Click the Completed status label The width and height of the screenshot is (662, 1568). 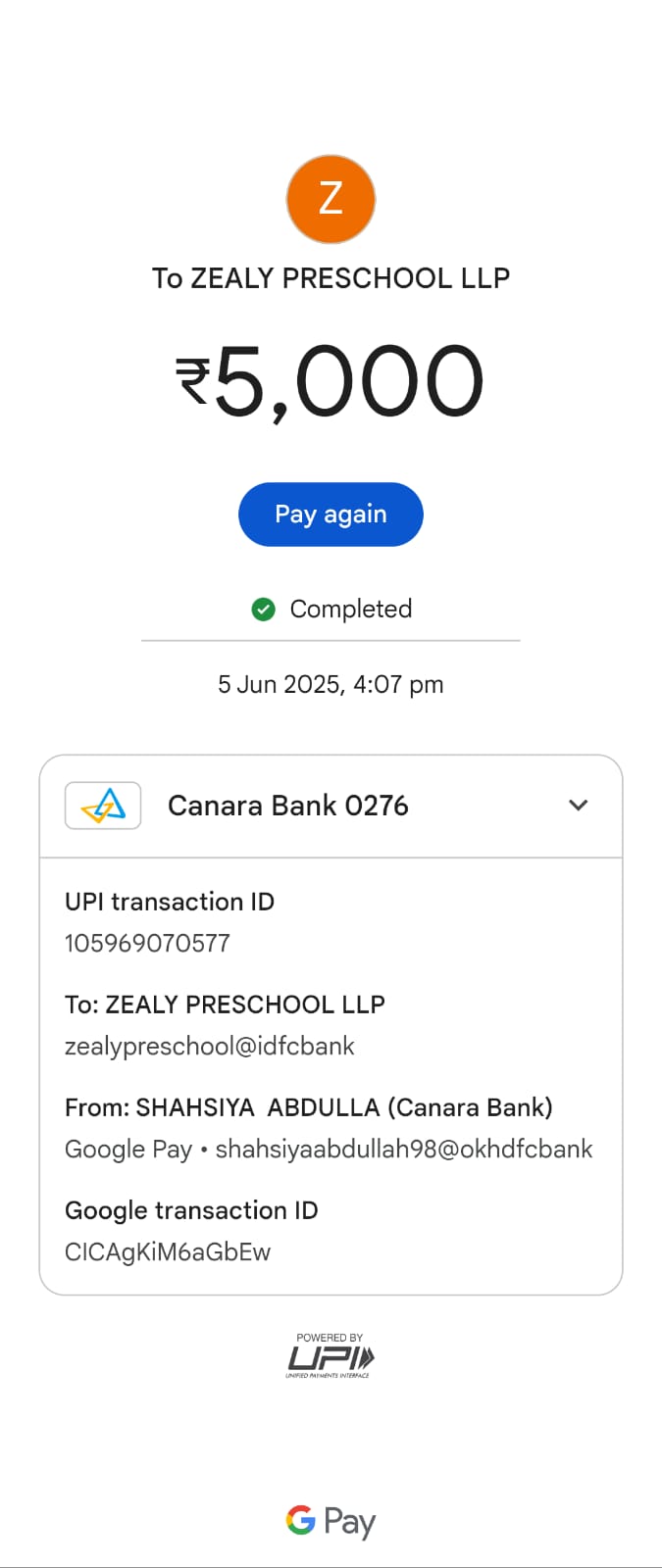click(x=350, y=610)
